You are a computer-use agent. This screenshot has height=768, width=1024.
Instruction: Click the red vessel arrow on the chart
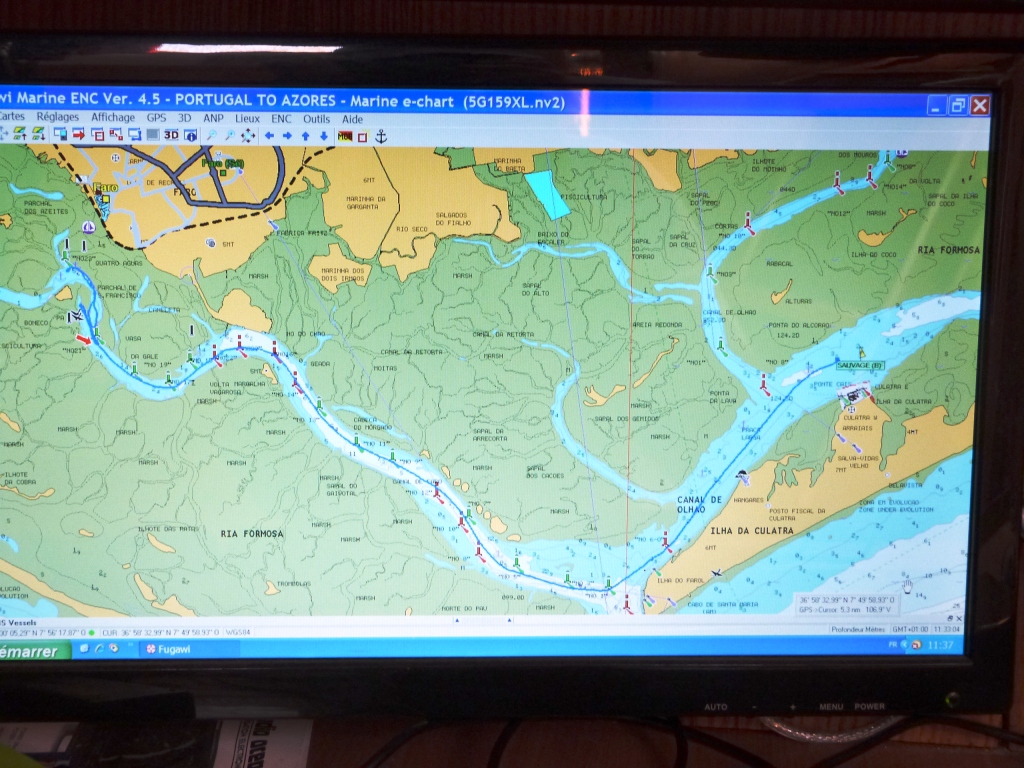[83, 339]
